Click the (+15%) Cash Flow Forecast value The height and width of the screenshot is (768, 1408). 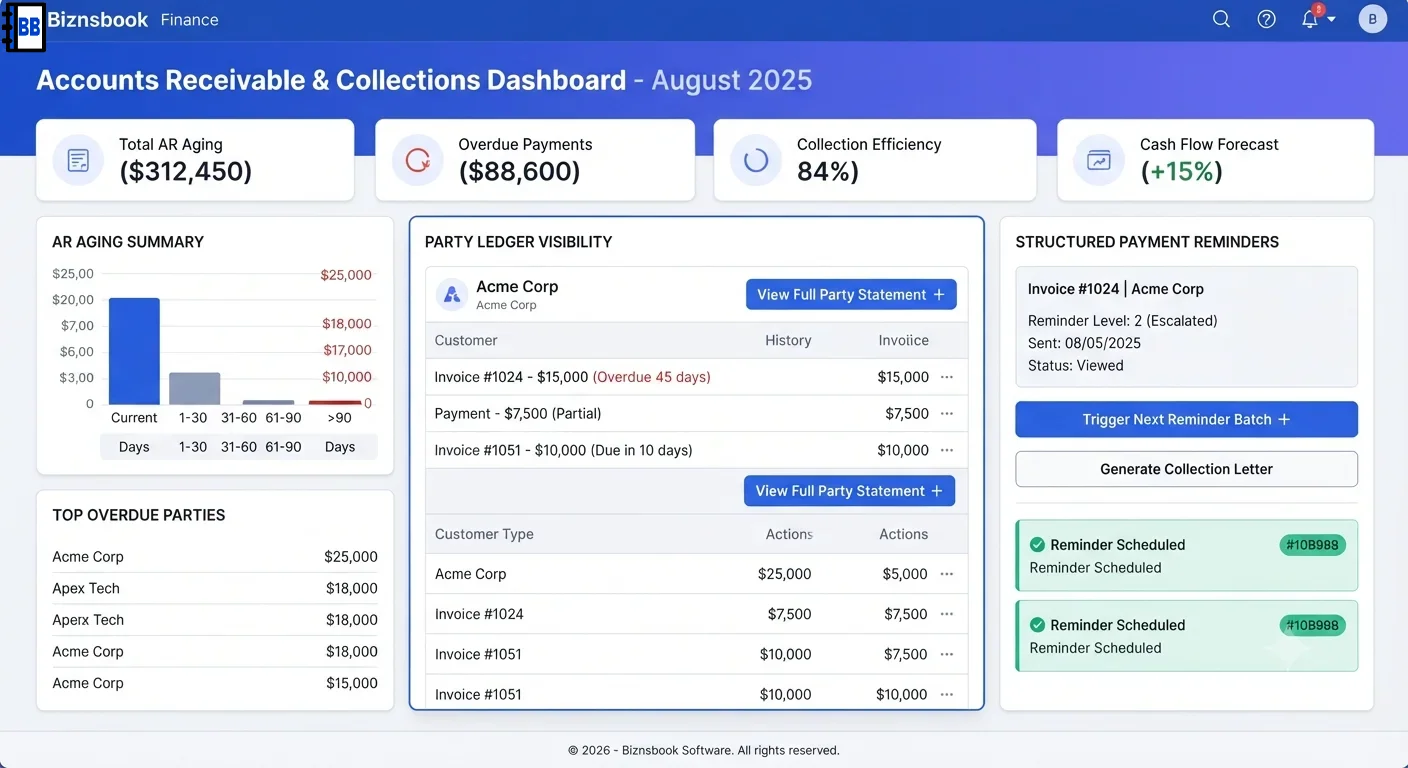coord(1182,171)
